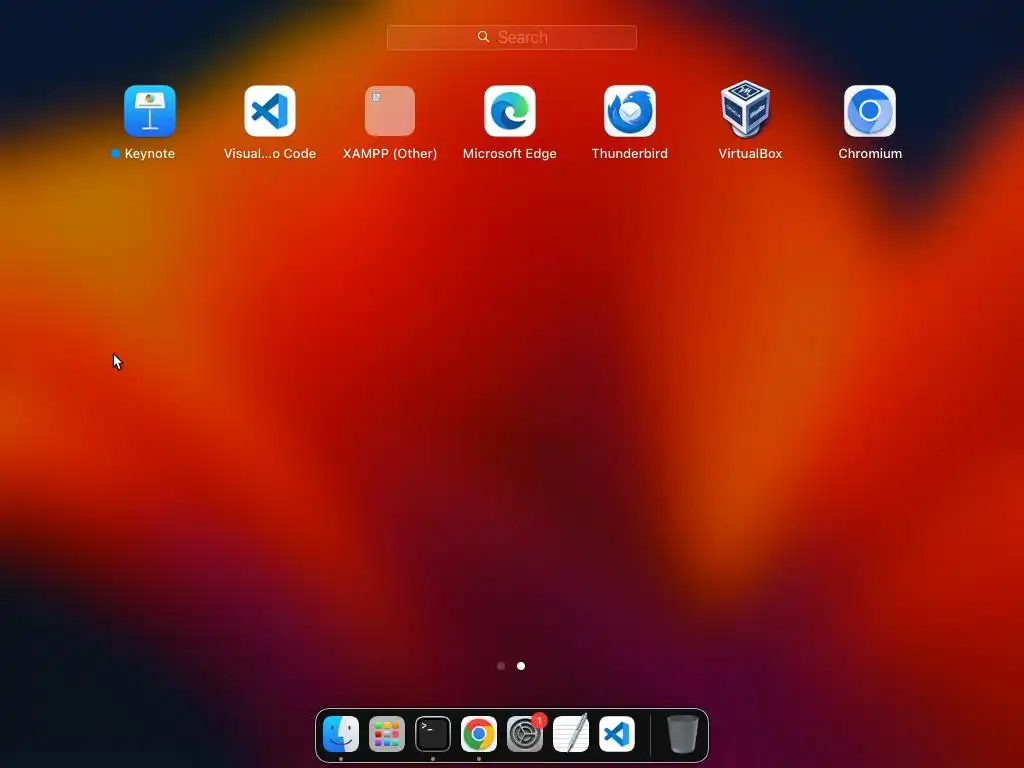1024x768 pixels.
Task: Open Terminal from the Dock
Action: (x=433, y=734)
